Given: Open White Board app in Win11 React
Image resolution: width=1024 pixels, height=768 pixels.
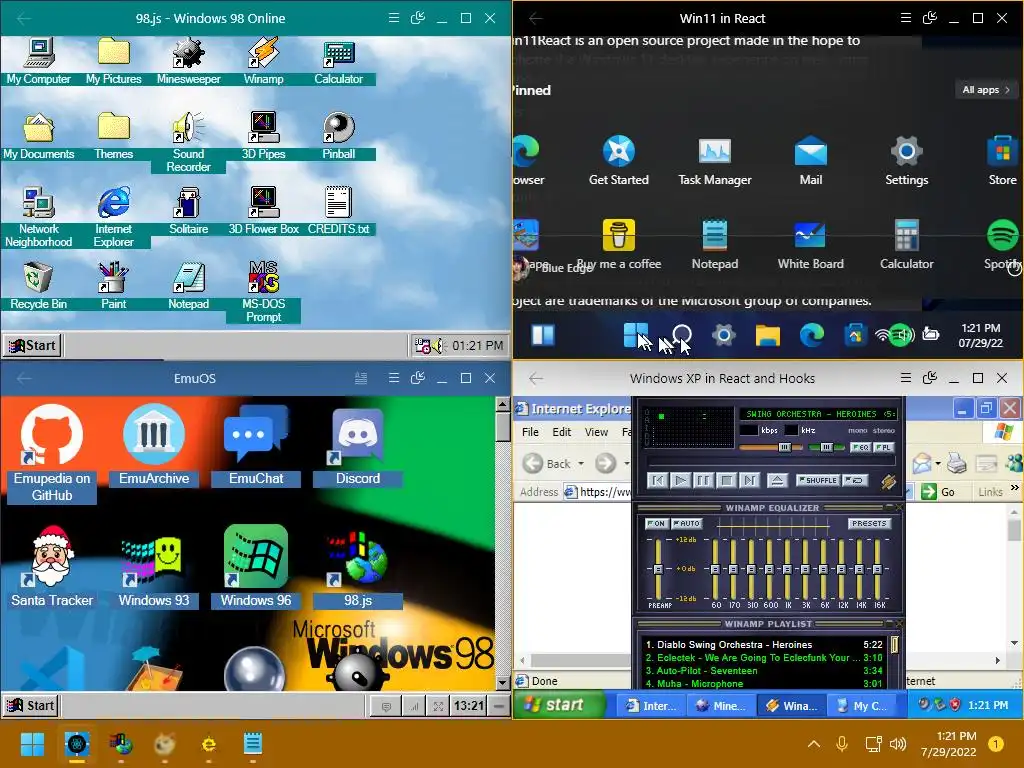Looking at the screenshot, I should point(810,245).
